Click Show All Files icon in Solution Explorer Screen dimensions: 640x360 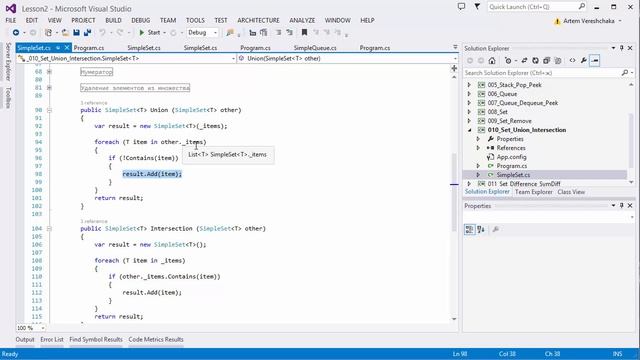tap(558, 60)
